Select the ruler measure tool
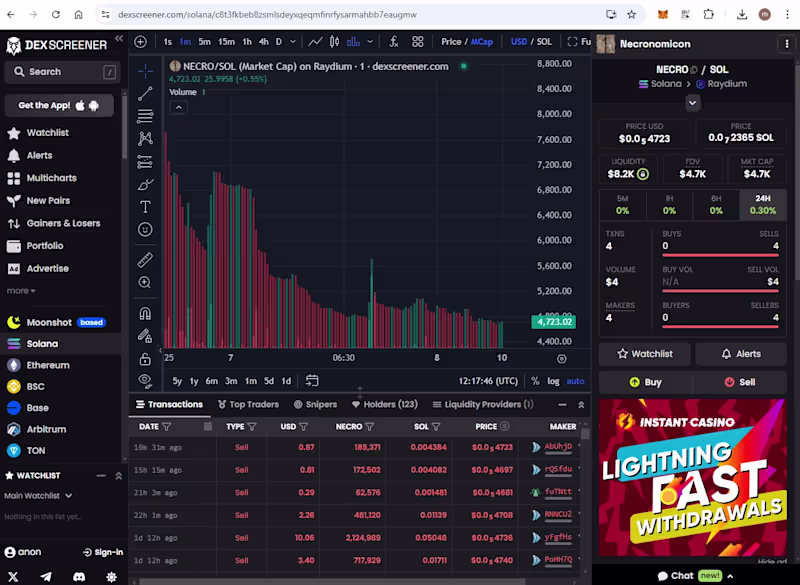 pyautogui.click(x=145, y=260)
